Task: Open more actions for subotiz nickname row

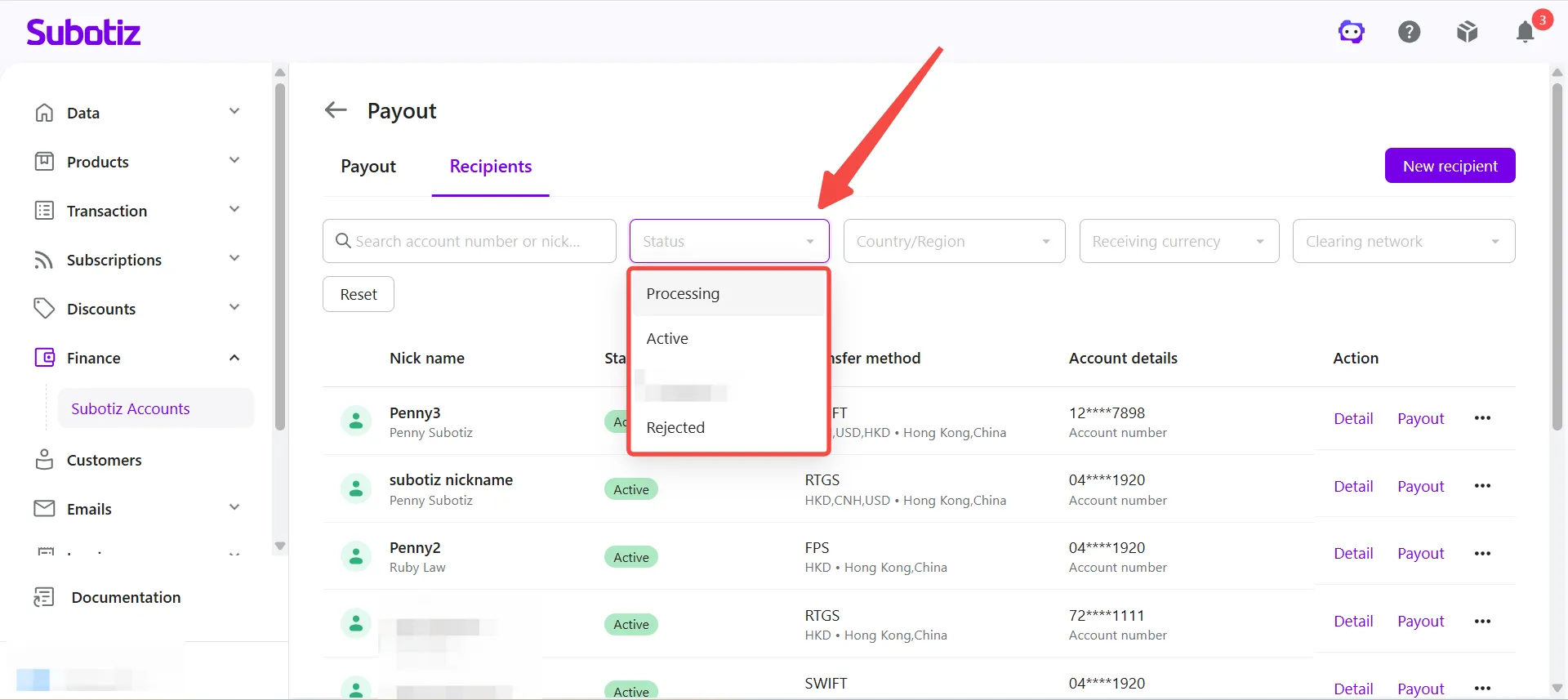Action: tap(1483, 486)
